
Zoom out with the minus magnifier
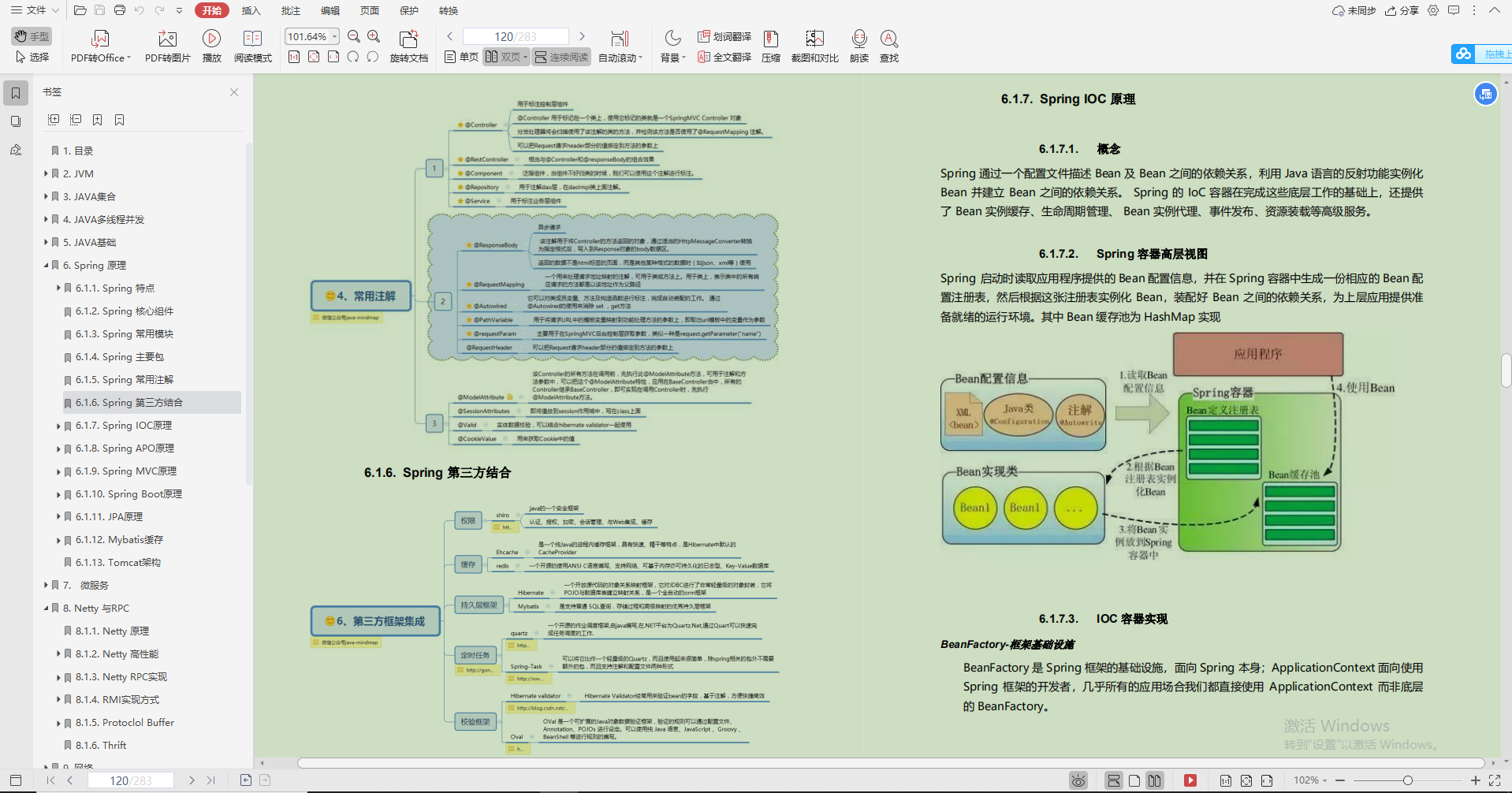coord(354,36)
